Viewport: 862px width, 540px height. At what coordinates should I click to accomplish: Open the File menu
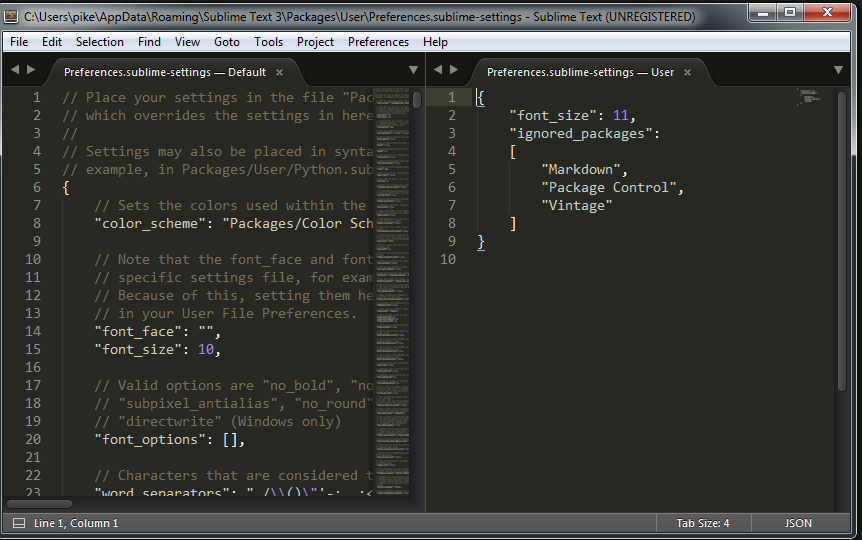tap(19, 42)
